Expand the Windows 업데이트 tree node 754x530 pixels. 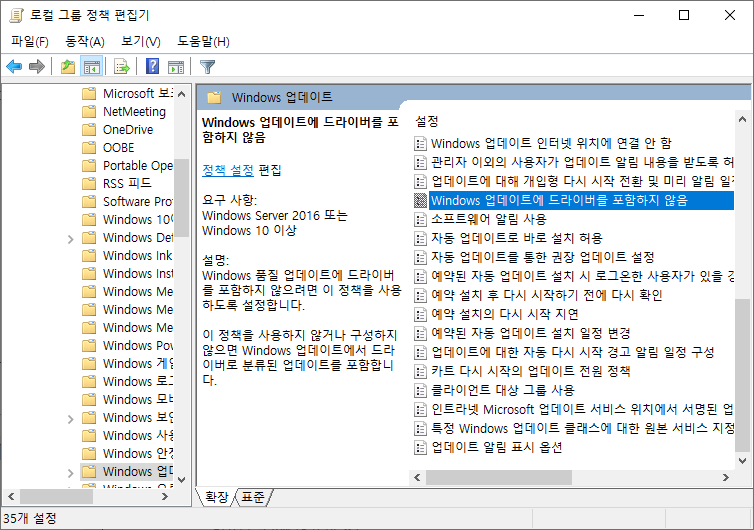click(71, 473)
